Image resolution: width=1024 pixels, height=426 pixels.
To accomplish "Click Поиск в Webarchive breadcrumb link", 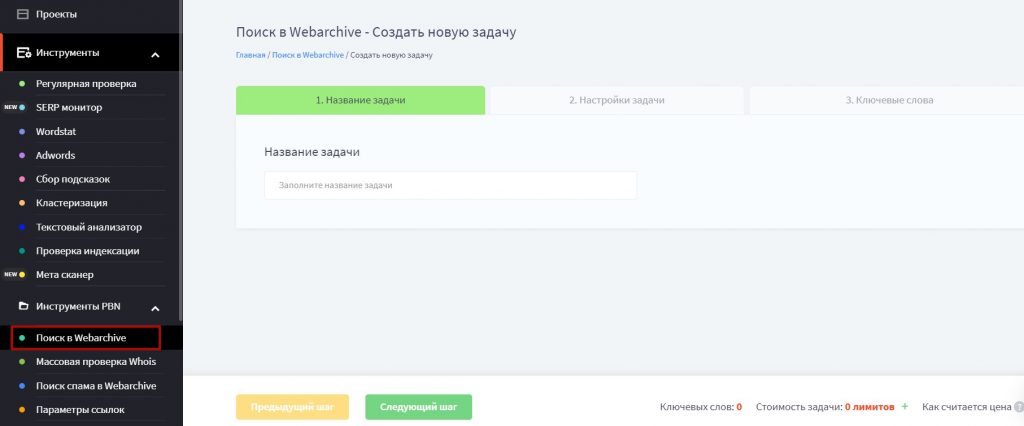I will 308,55.
